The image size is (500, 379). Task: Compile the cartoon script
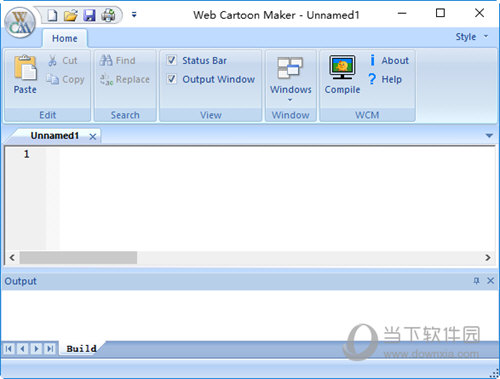pos(342,75)
